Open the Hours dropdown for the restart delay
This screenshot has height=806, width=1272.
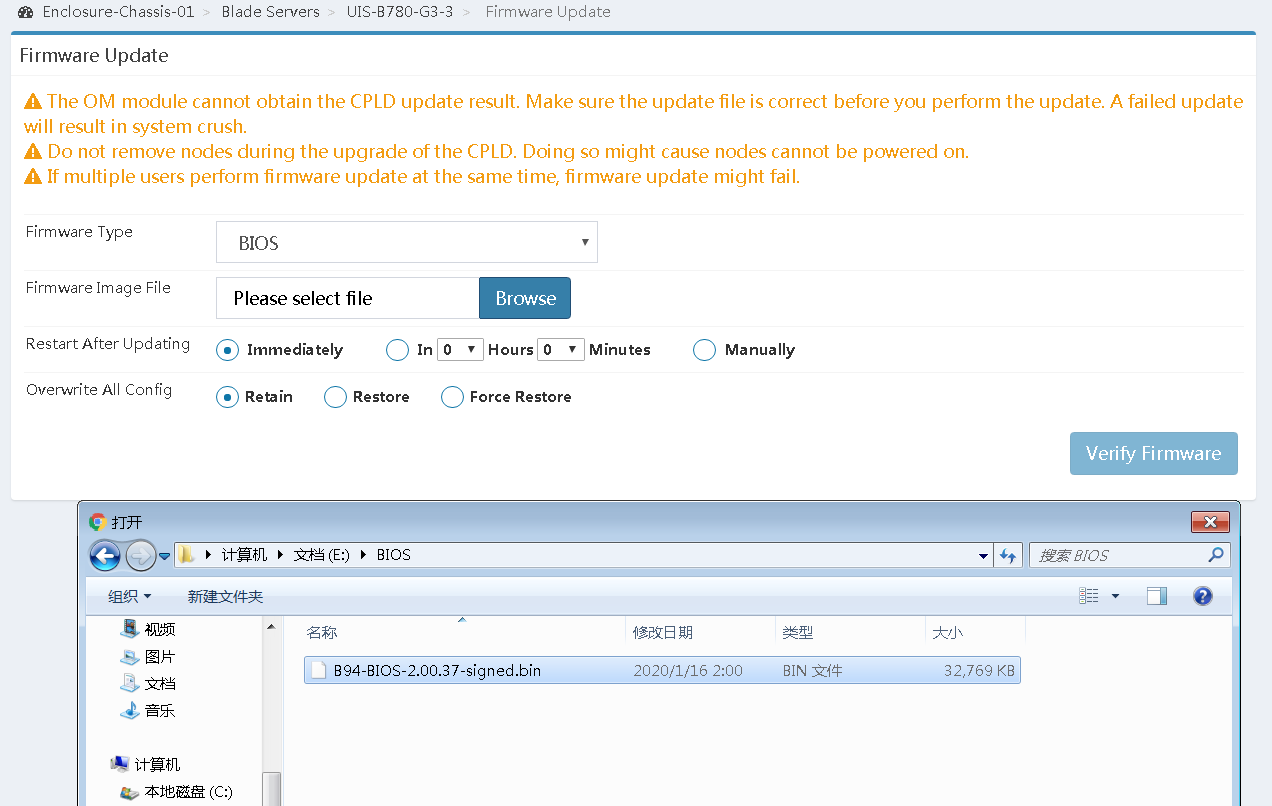click(x=460, y=349)
